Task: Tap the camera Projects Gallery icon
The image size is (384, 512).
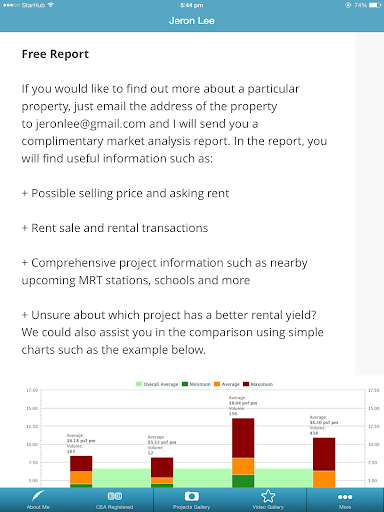Action: [x=191, y=496]
